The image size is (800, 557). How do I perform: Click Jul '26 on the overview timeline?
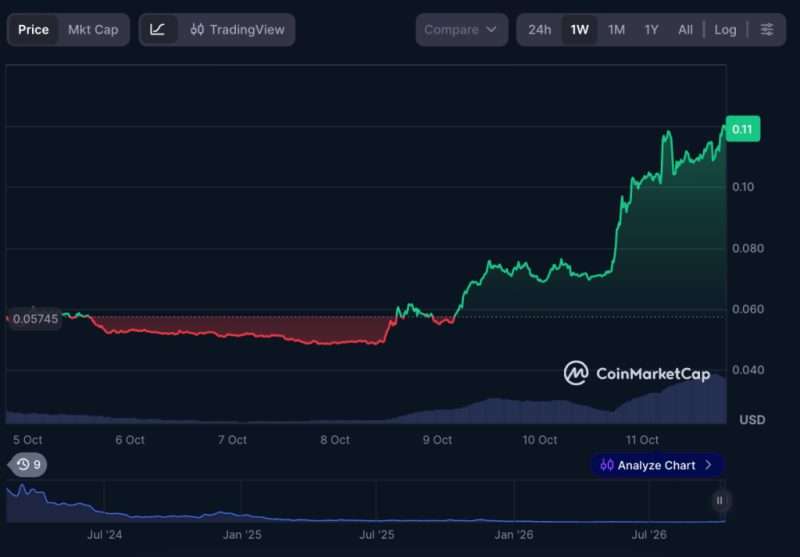[x=649, y=535]
